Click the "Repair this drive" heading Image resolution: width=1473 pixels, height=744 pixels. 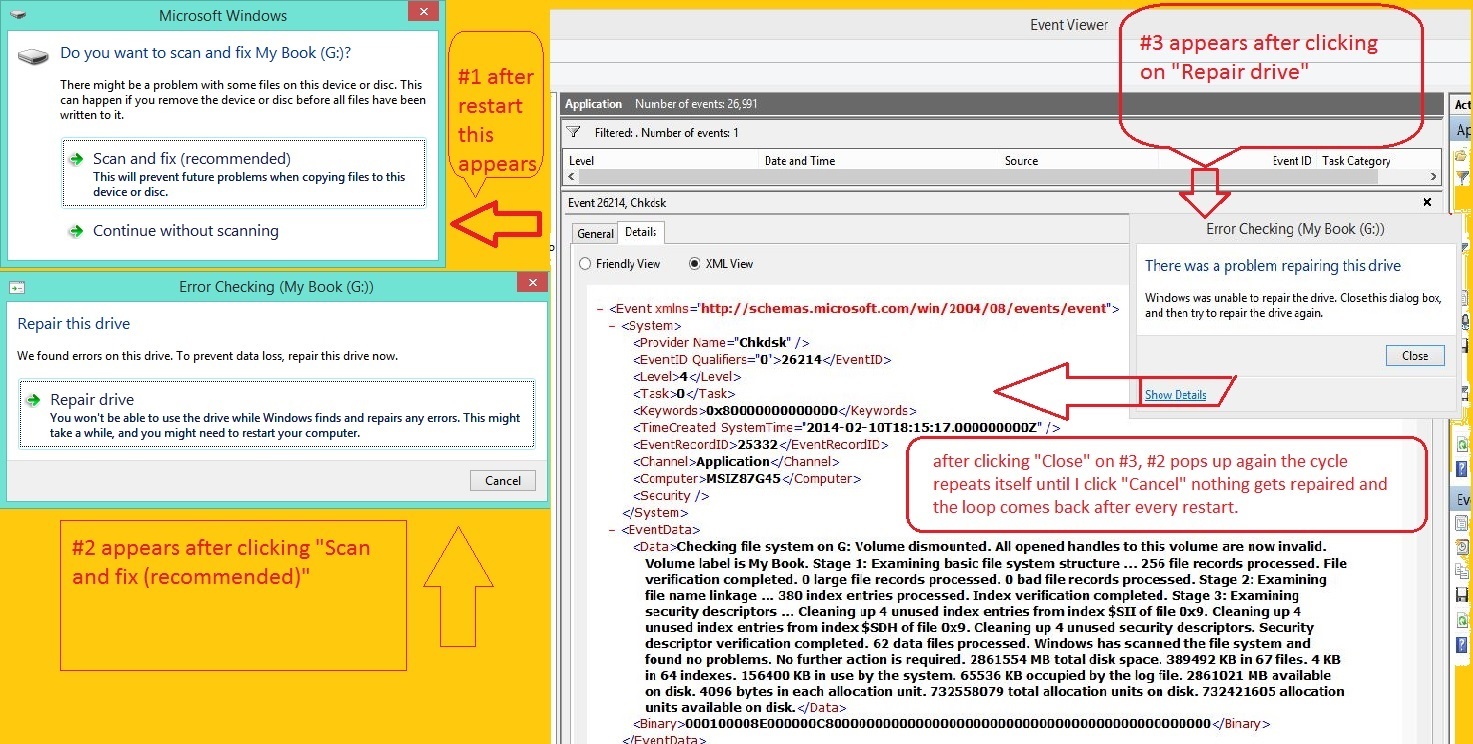74,324
